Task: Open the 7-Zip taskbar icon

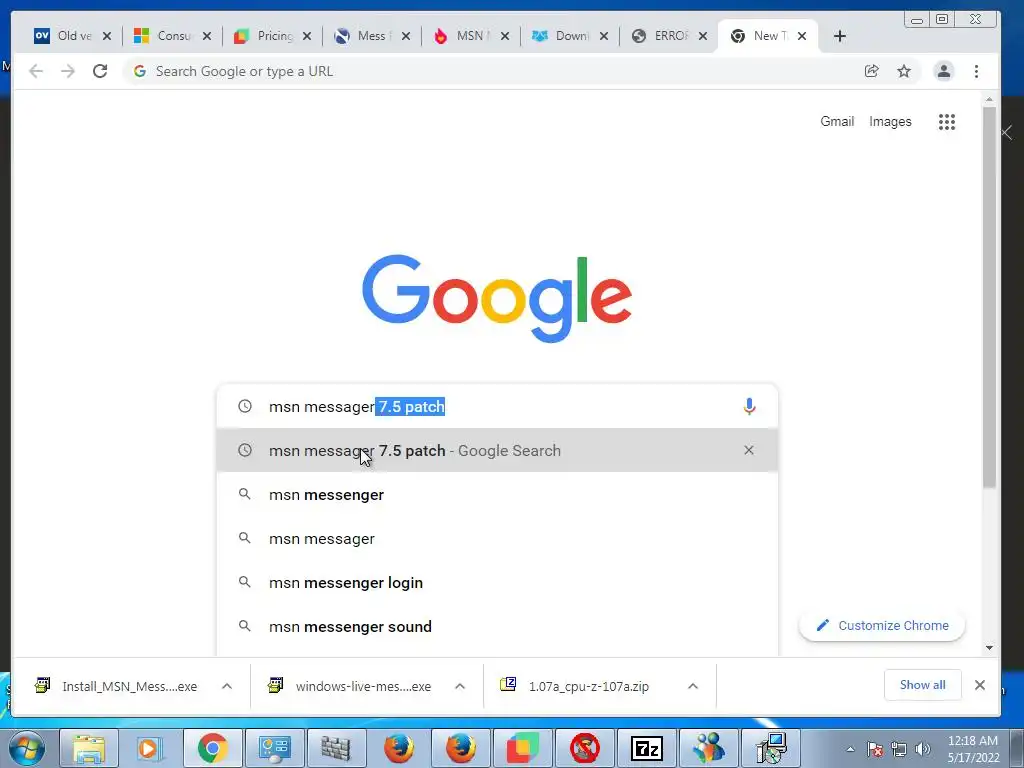Action: click(647, 748)
